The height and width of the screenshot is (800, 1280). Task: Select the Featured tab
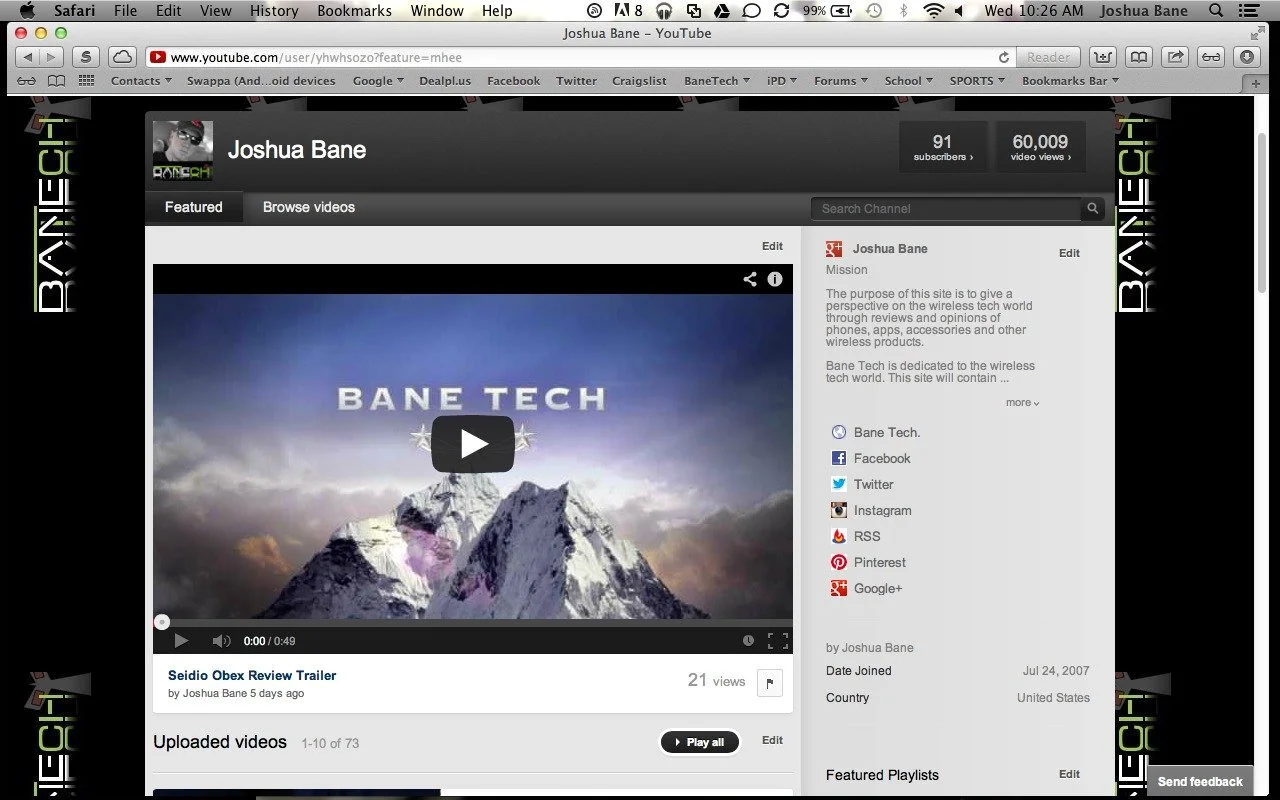tap(194, 207)
